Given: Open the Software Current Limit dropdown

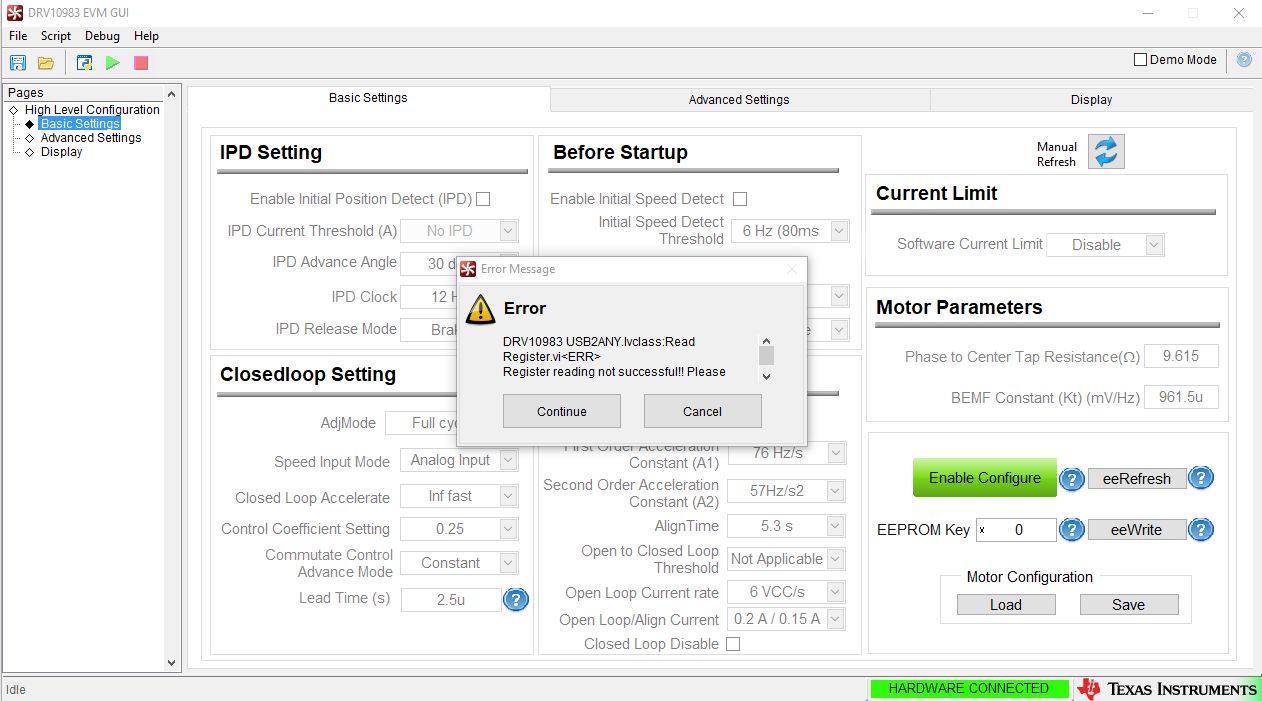Looking at the screenshot, I should [1106, 245].
